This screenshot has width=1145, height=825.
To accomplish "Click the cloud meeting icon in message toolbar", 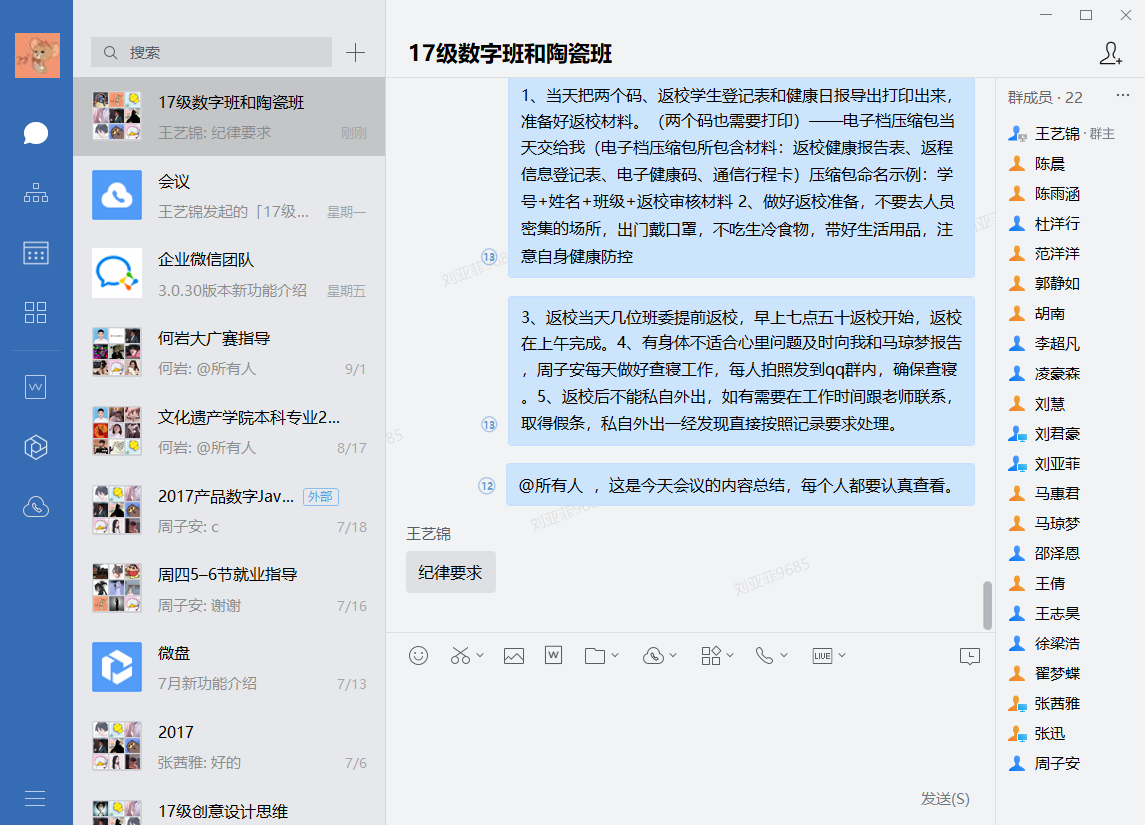I will (x=654, y=656).
